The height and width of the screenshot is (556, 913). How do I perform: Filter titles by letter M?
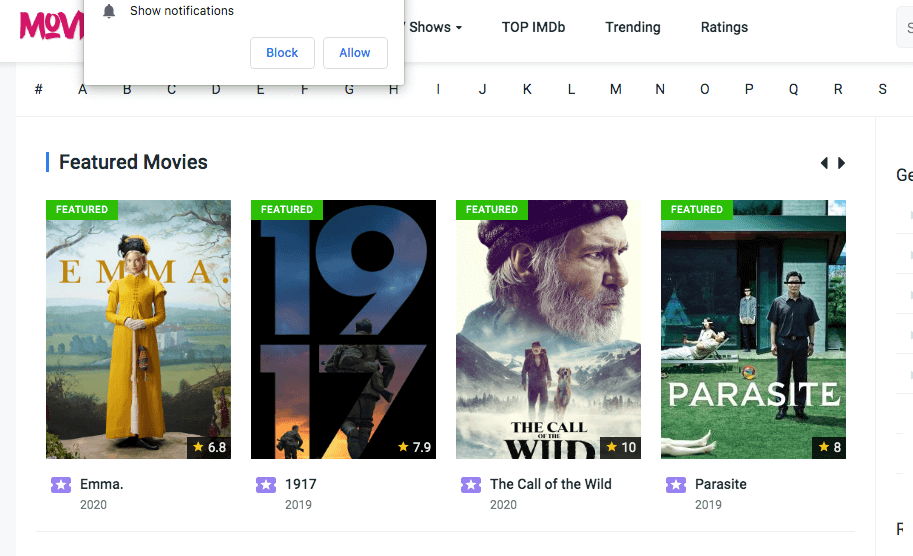click(x=615, y=89)
